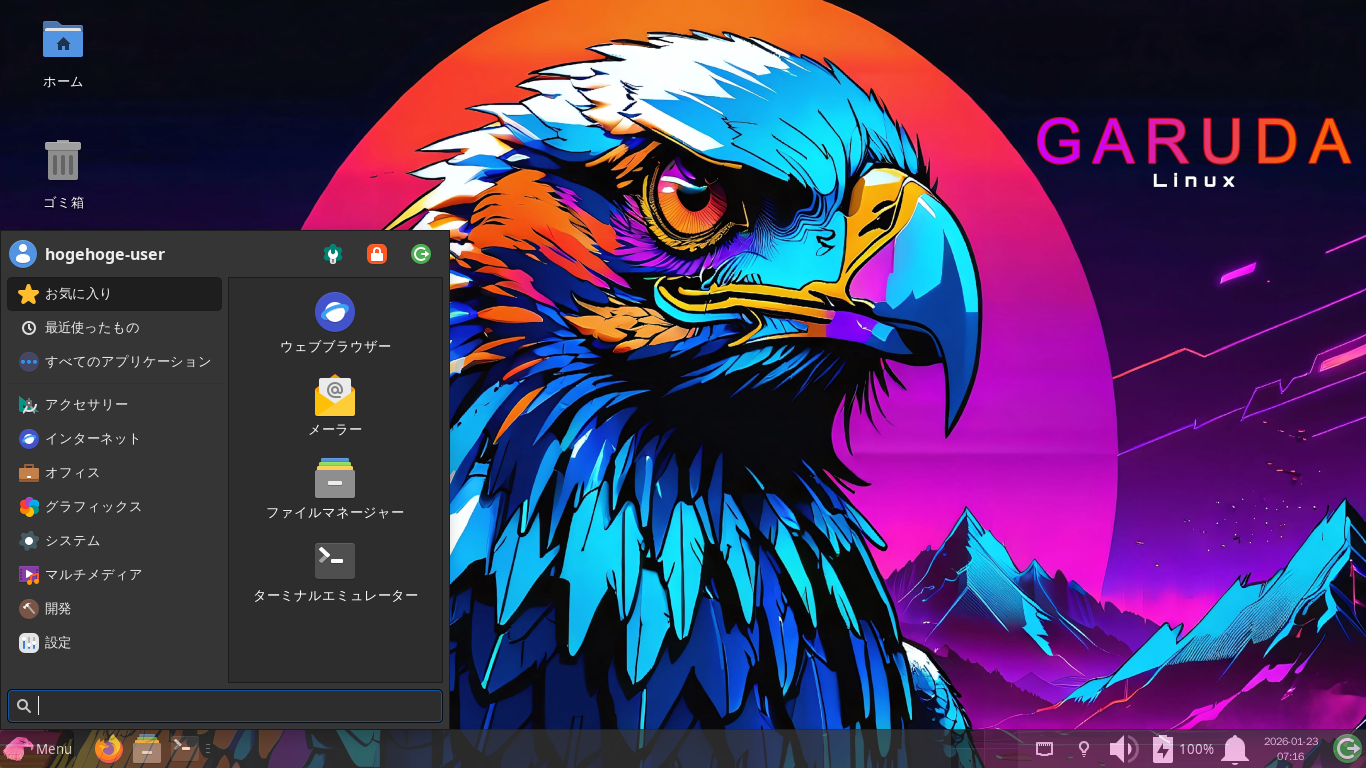The width and height of the screenshot is (1366, 768).
Task: Select the グラフィックス category
Action: (x=114, y=507)
